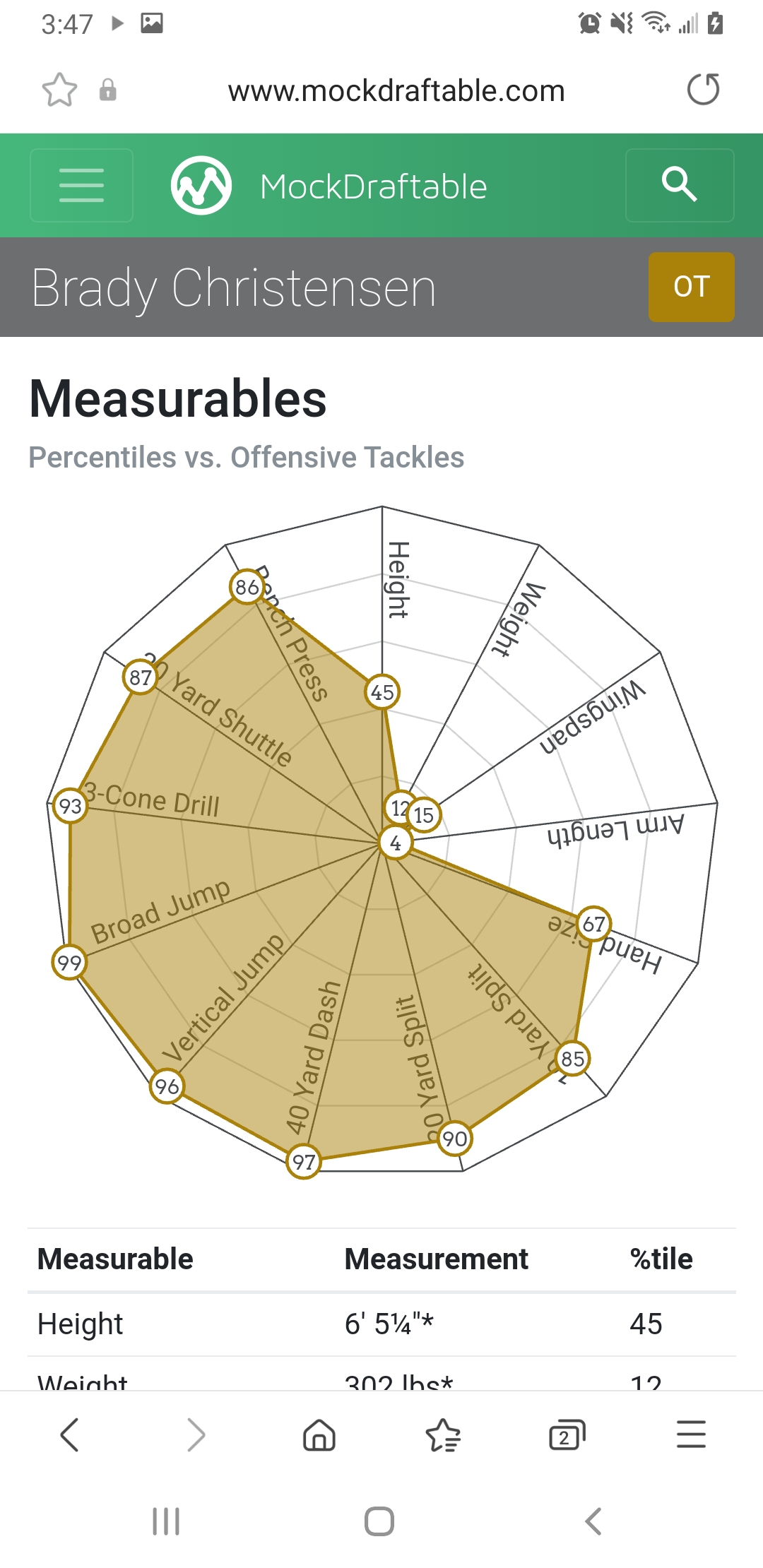This screenshot has height=1568, width=763.
Task: Open the hamburger navigation menu in green header
Action: (81, 186)
